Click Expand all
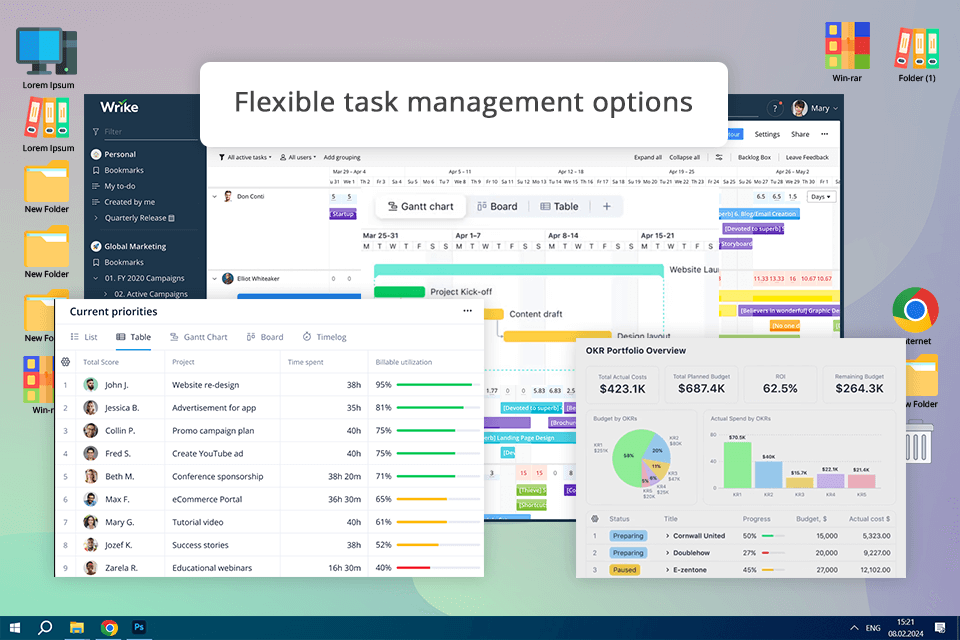This screenshot has width=960, height=640. 648,157
